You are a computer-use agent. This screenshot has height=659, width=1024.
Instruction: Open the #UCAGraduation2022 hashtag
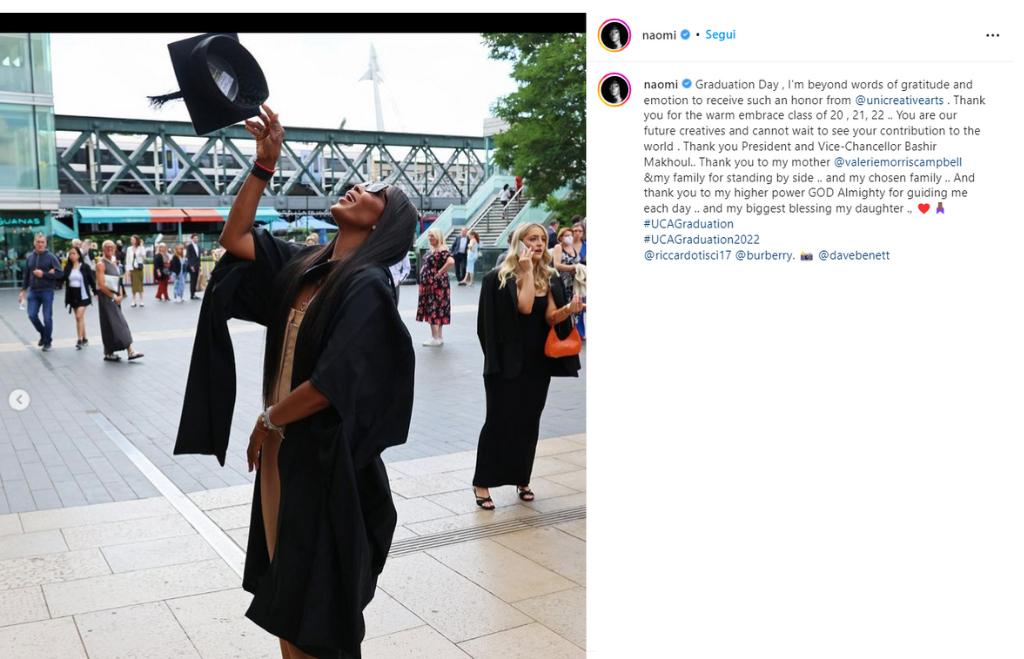(701, 240)
